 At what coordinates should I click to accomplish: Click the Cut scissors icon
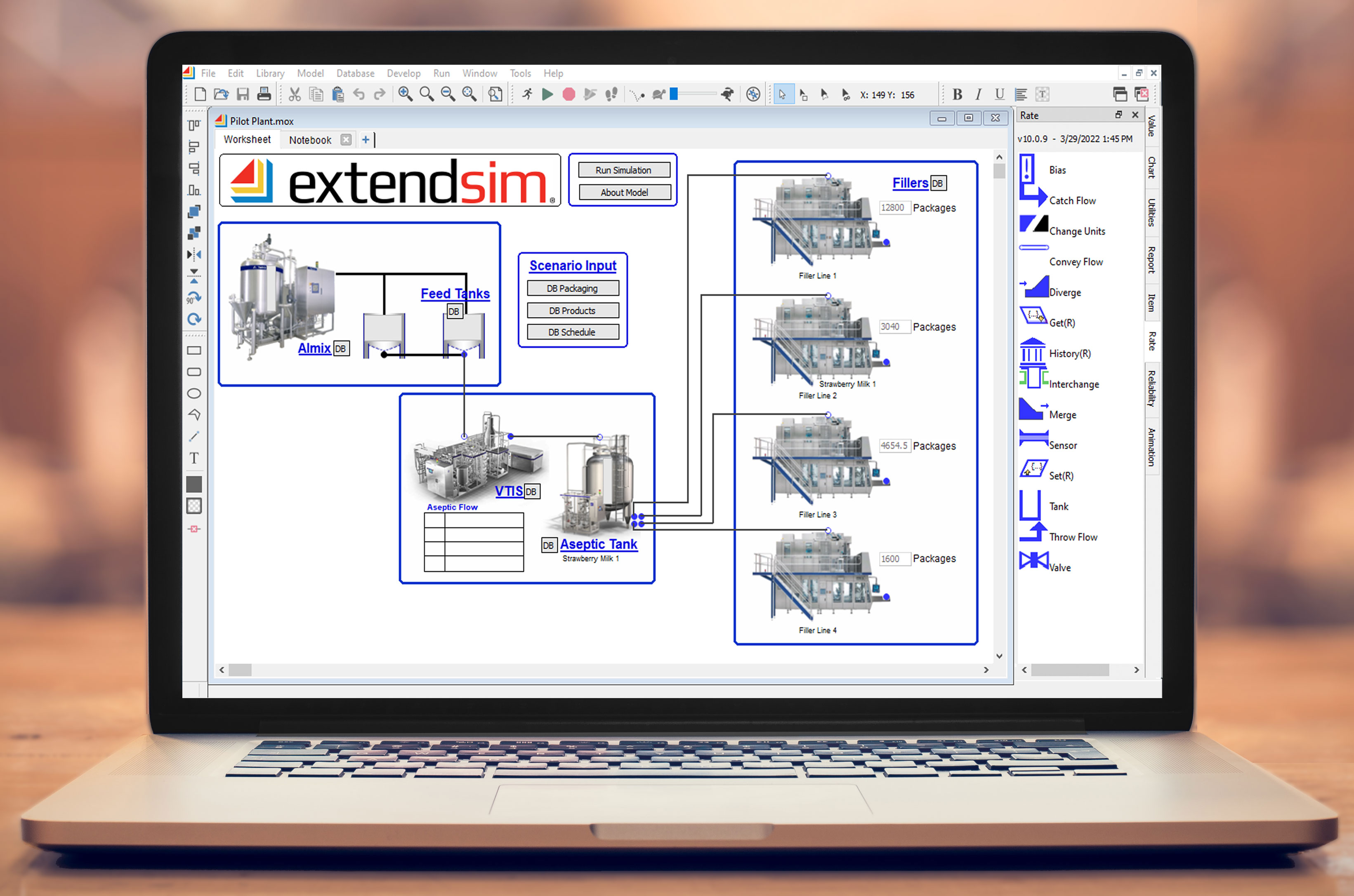[x=295, y=94]
